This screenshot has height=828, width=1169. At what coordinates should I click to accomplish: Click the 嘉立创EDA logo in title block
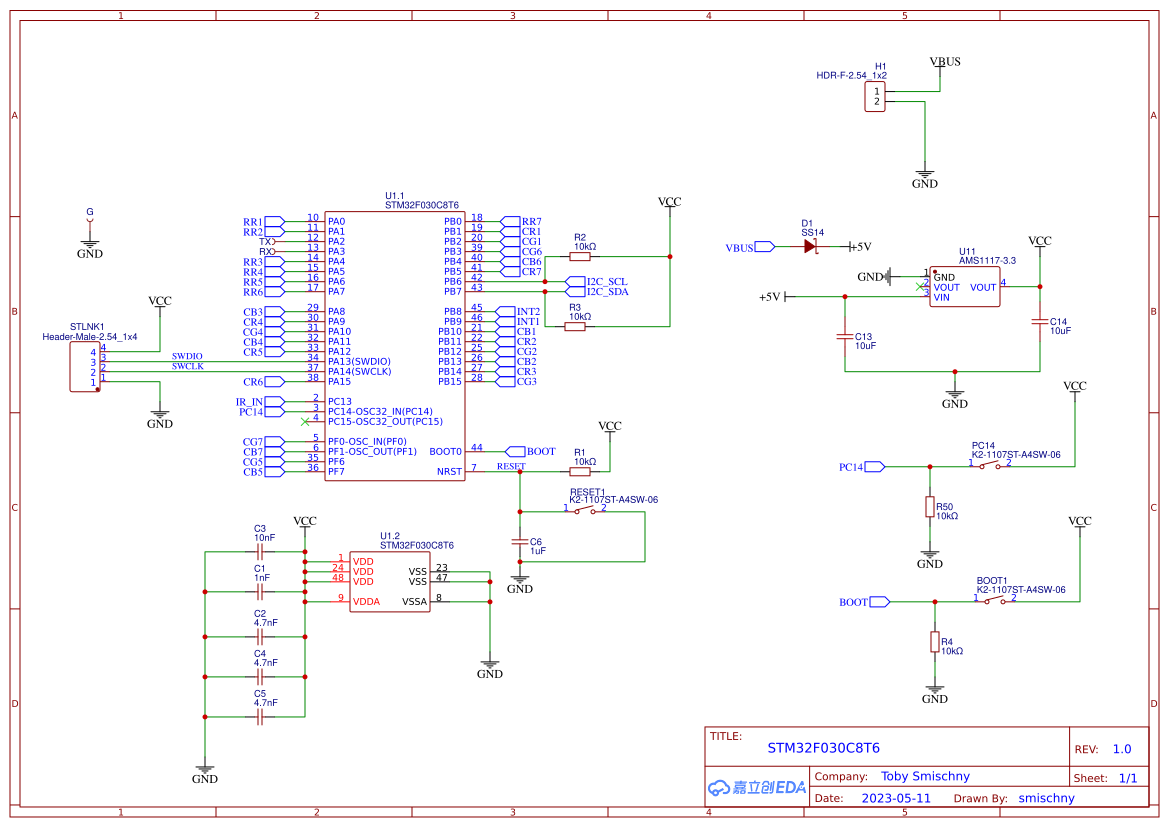pos(755,787)
